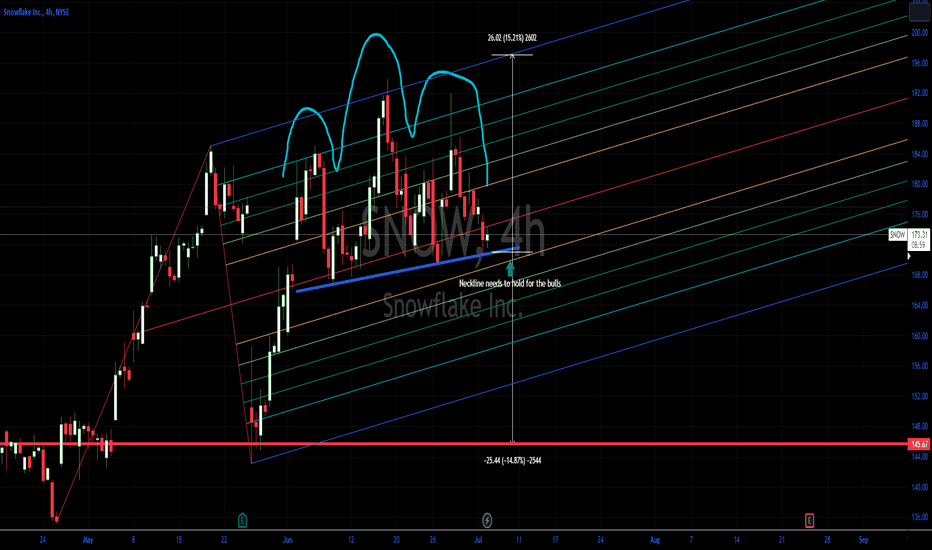Click the 156.00 price axis label
Viewport: 932px width, 550px height.
919,366
